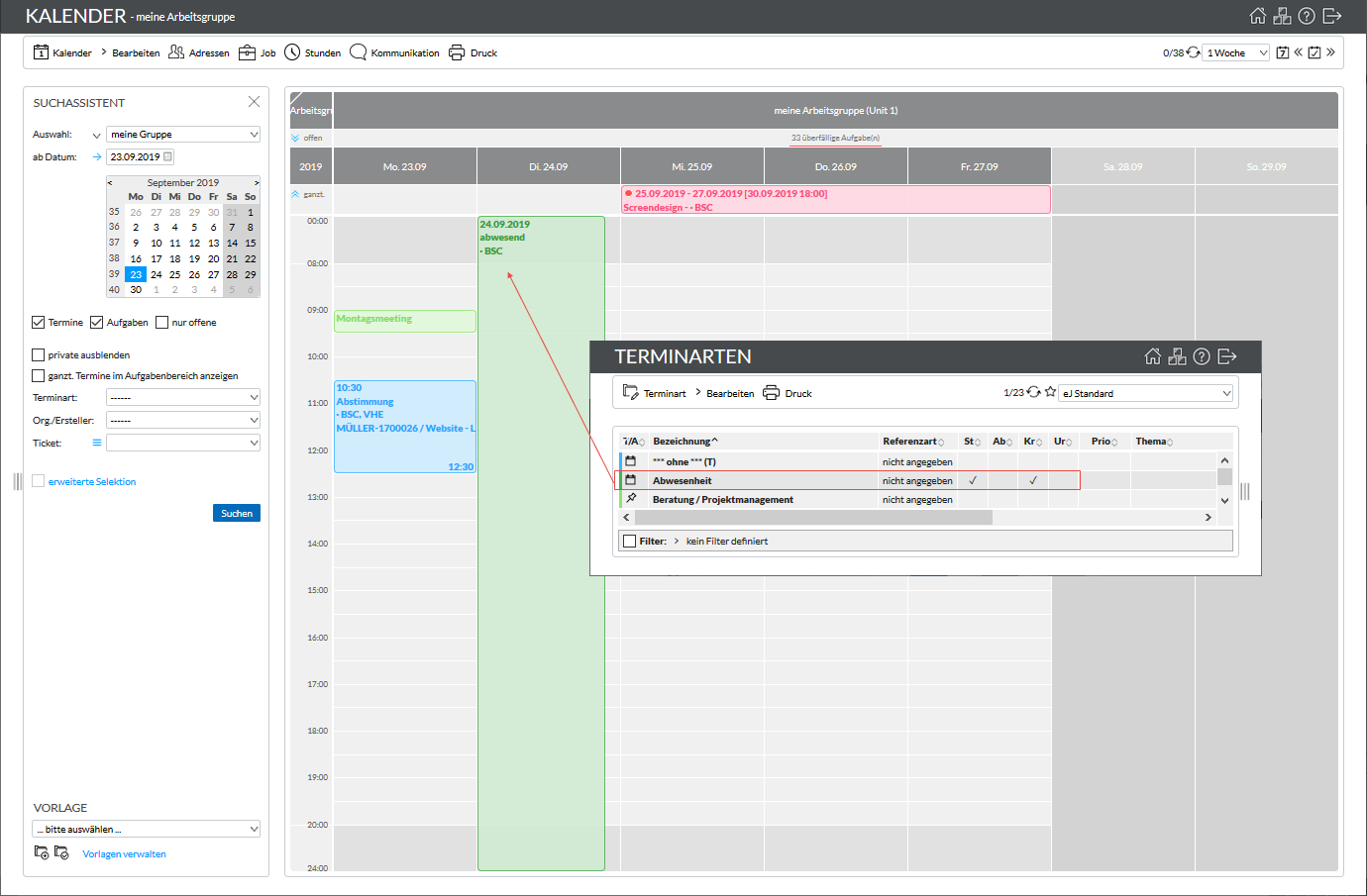
Task: Open the Kommunikation speech bubble icon
Action: (358, 52)
